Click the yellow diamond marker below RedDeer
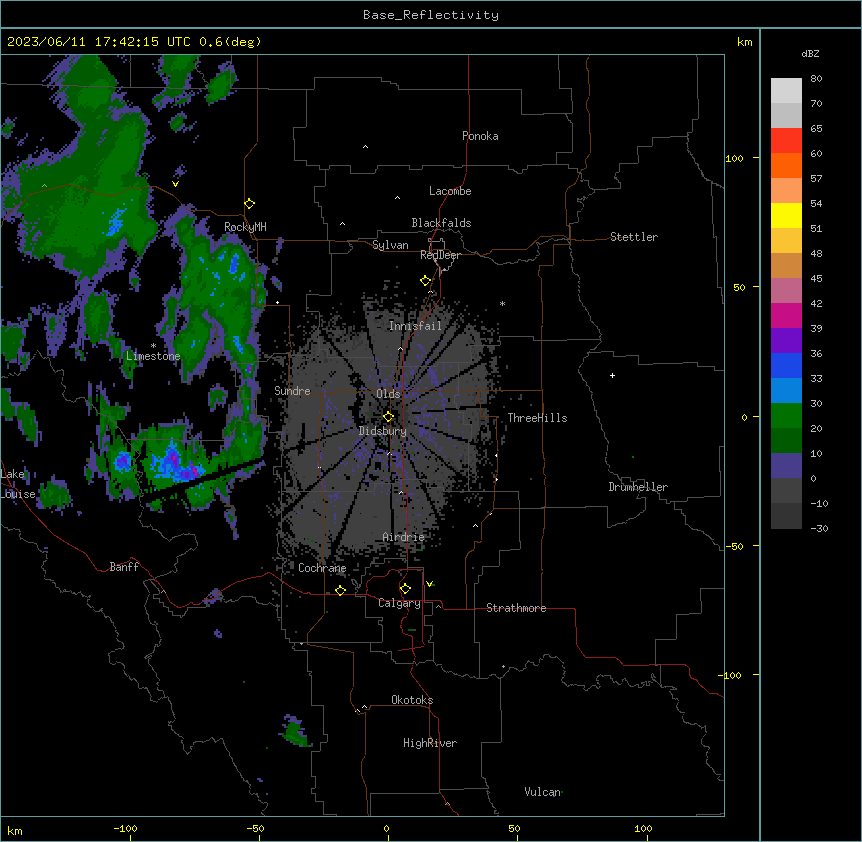 pyautogui.click(x=425, y=281)
